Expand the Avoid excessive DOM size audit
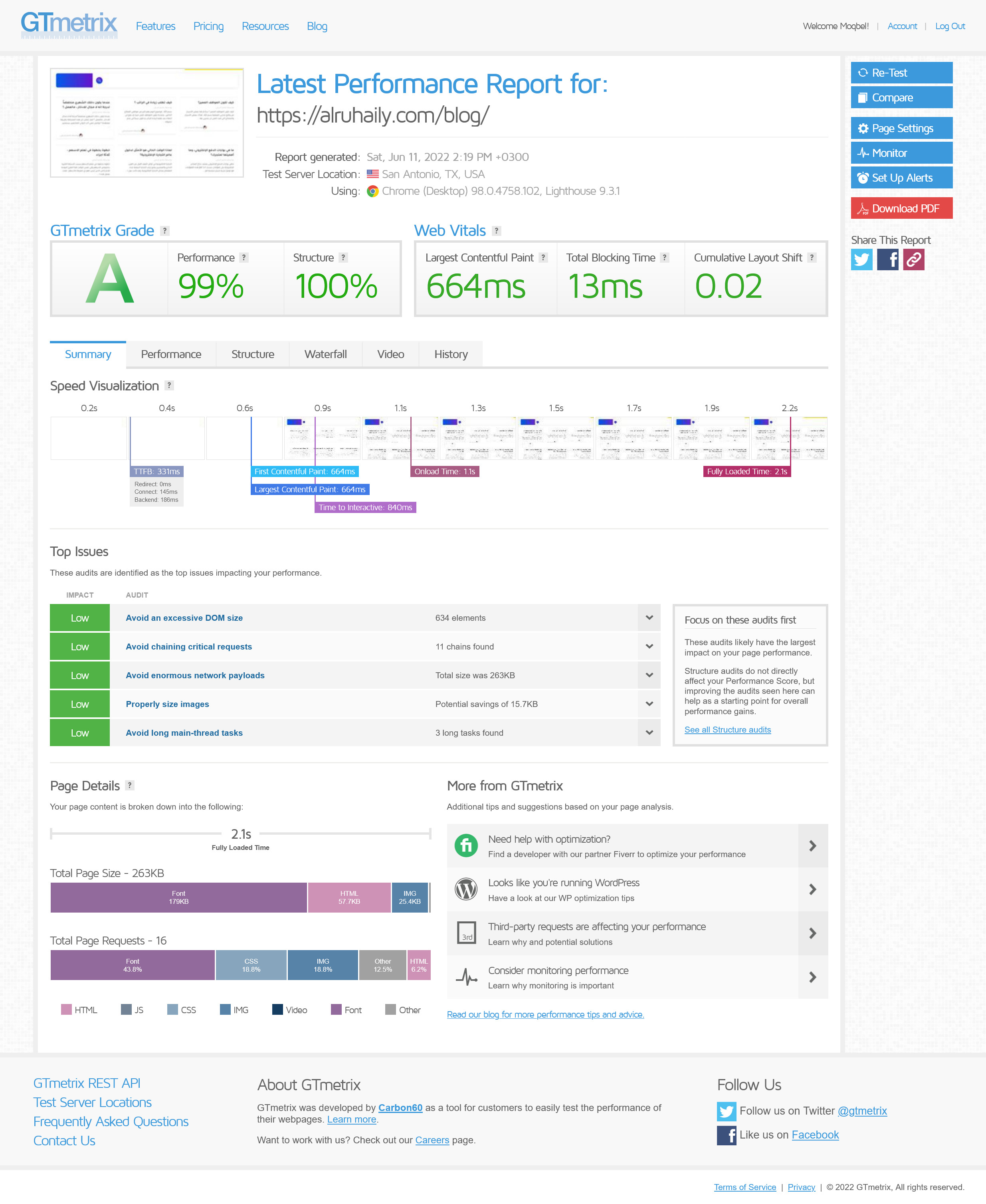The width and height of the screenshot is (986, 1204). tap(649, 617)
